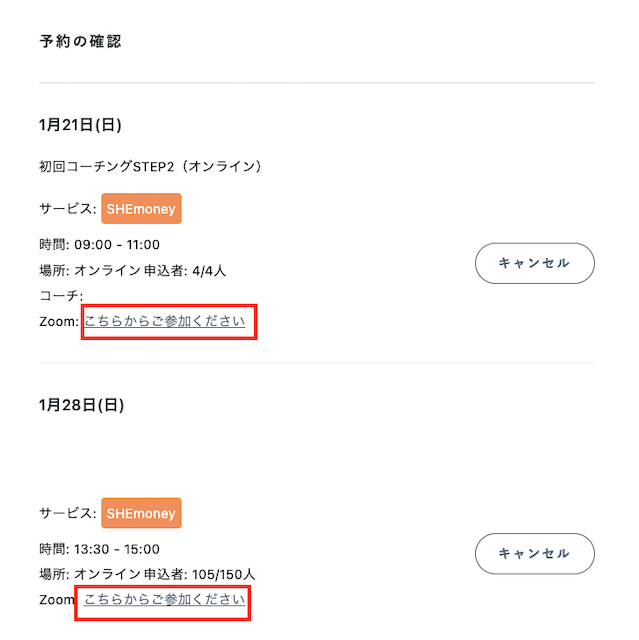639x640 pixels.
Task: Cancel the January 21 coaching reservation
Action: click(x=534, y=263)
